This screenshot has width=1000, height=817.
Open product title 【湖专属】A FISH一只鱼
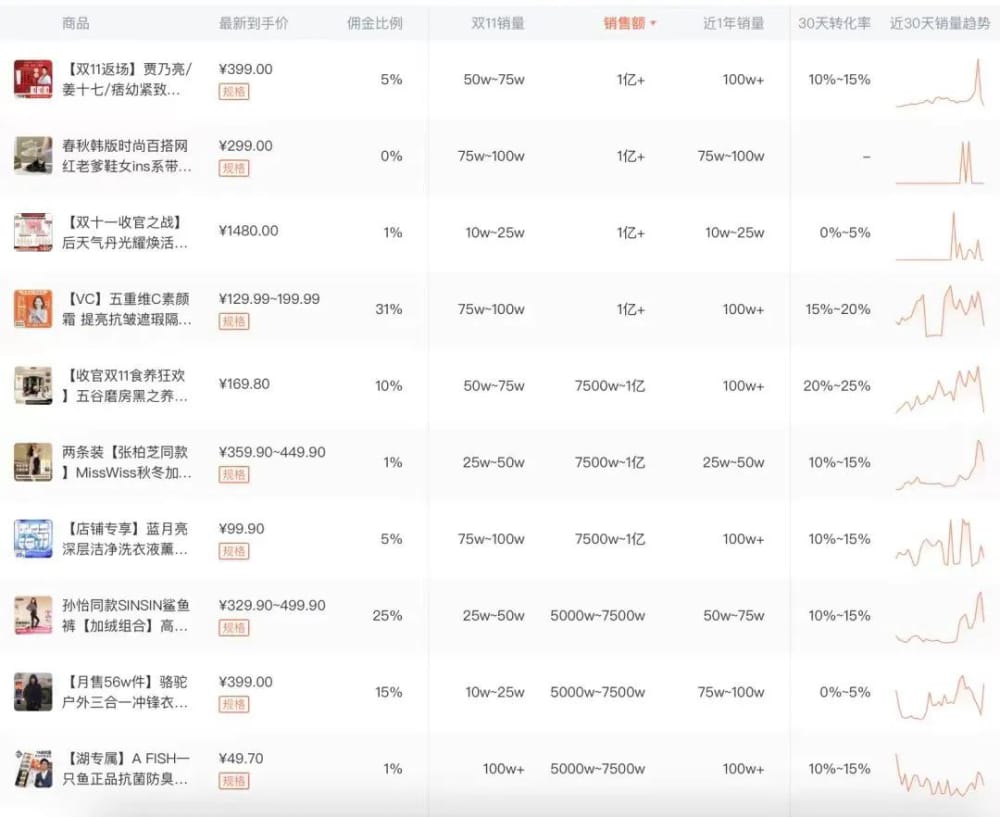click(126, 768)
